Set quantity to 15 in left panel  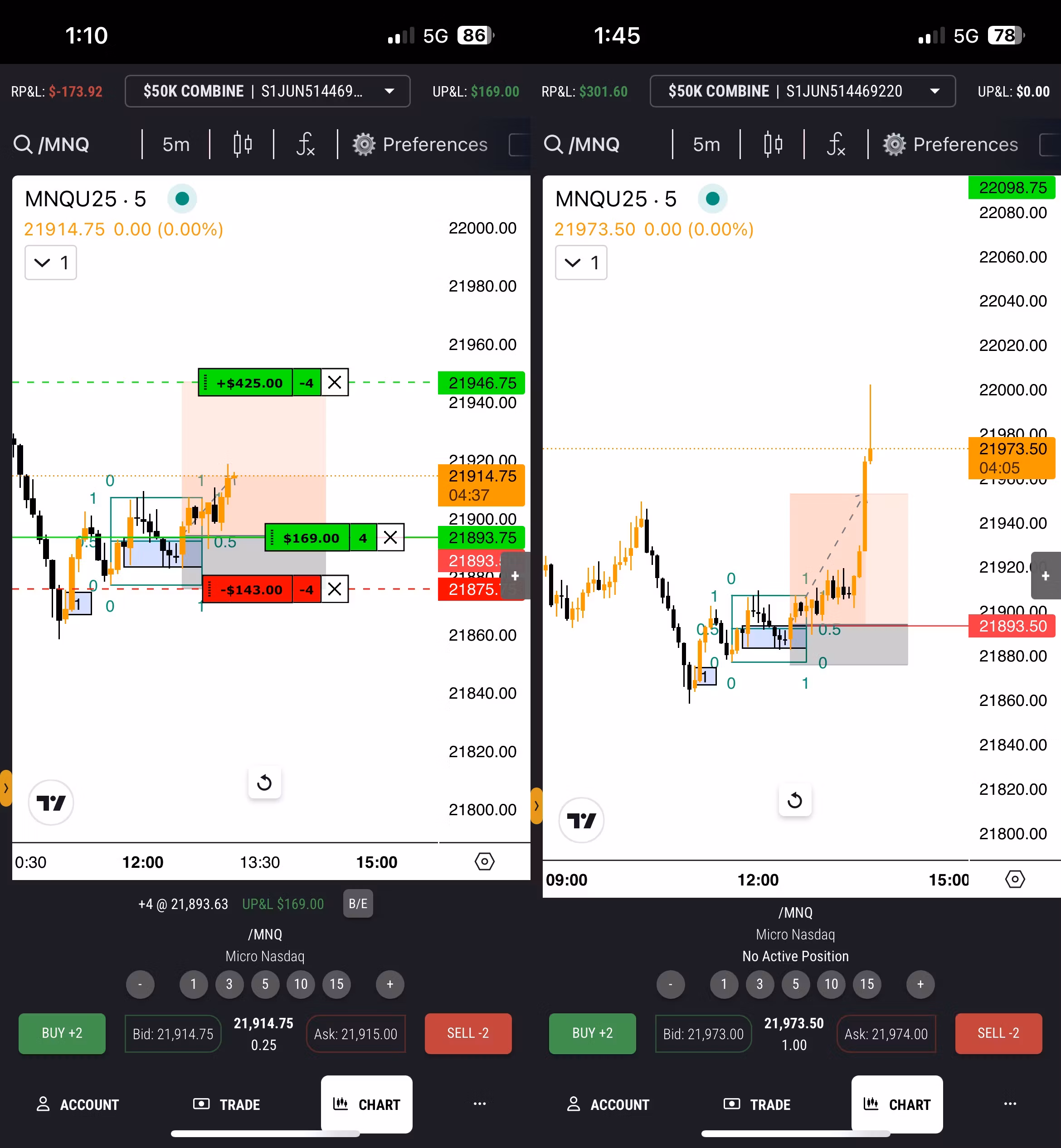(x=336, y=984)
